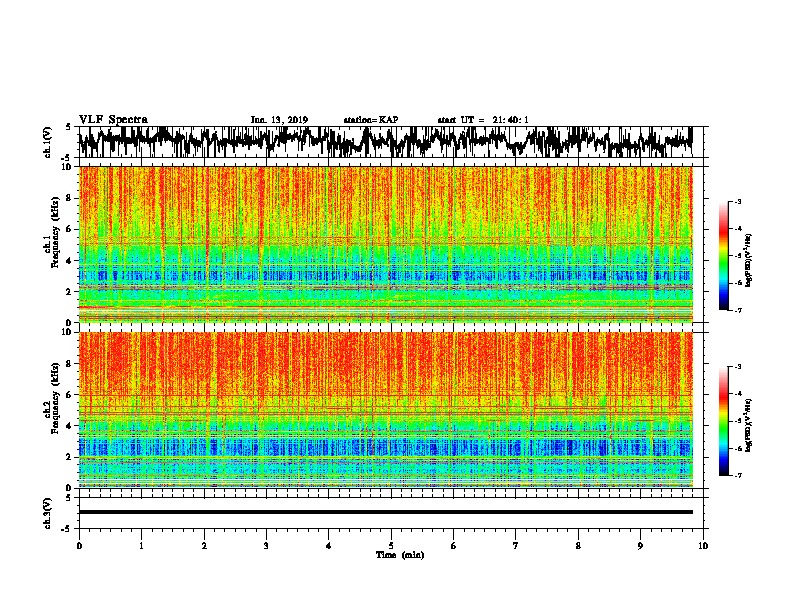Click the '10' tick at time axis end
Viewport: 792px width, 612px height.
[703, 546]
